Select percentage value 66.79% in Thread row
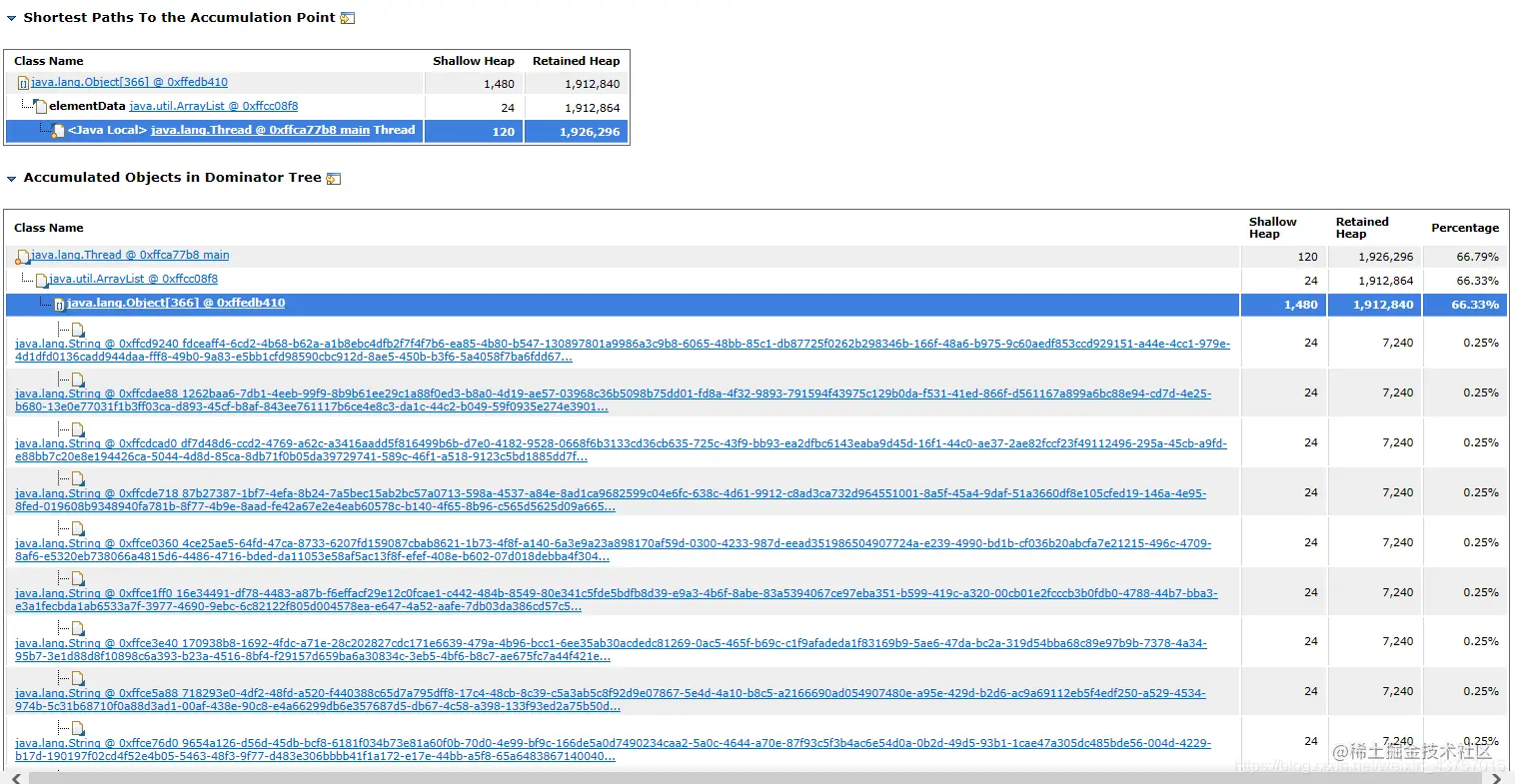Screen dimensions: 1515x784 tap(1477, 257)
